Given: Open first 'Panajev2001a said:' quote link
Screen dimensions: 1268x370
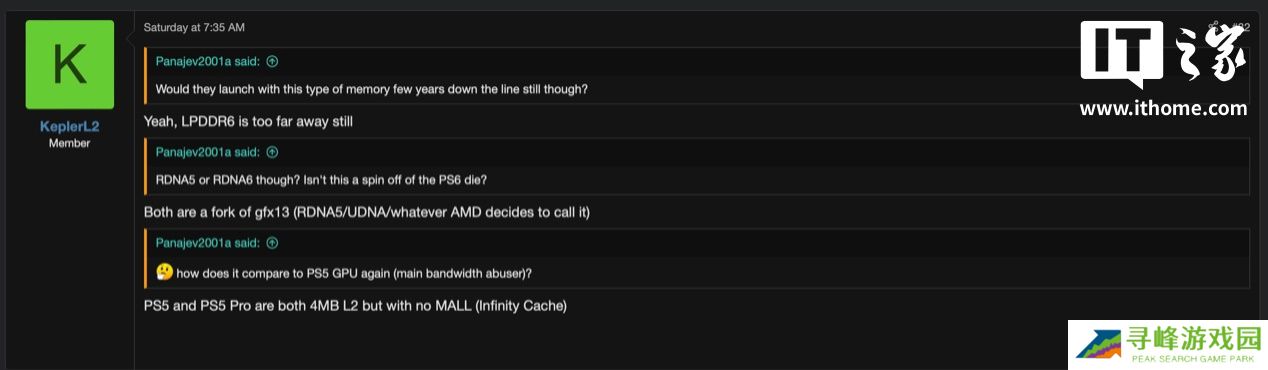Looking at the screenshot, I should (x=208, y=61).
